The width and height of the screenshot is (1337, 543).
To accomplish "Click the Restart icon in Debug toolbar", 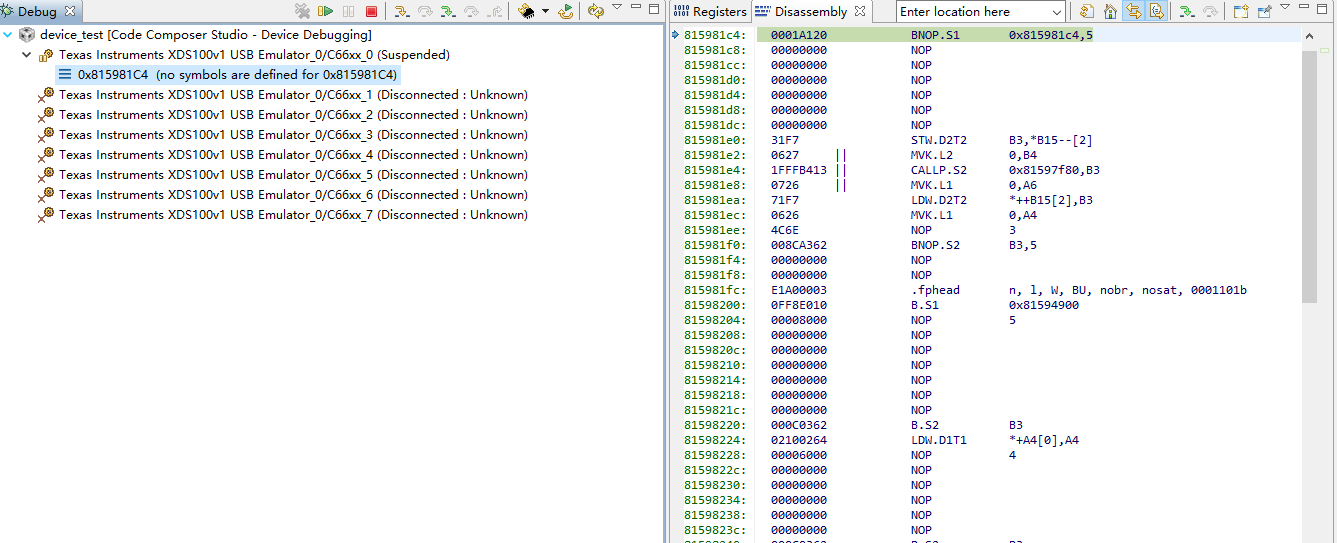I will pos(566,12).
